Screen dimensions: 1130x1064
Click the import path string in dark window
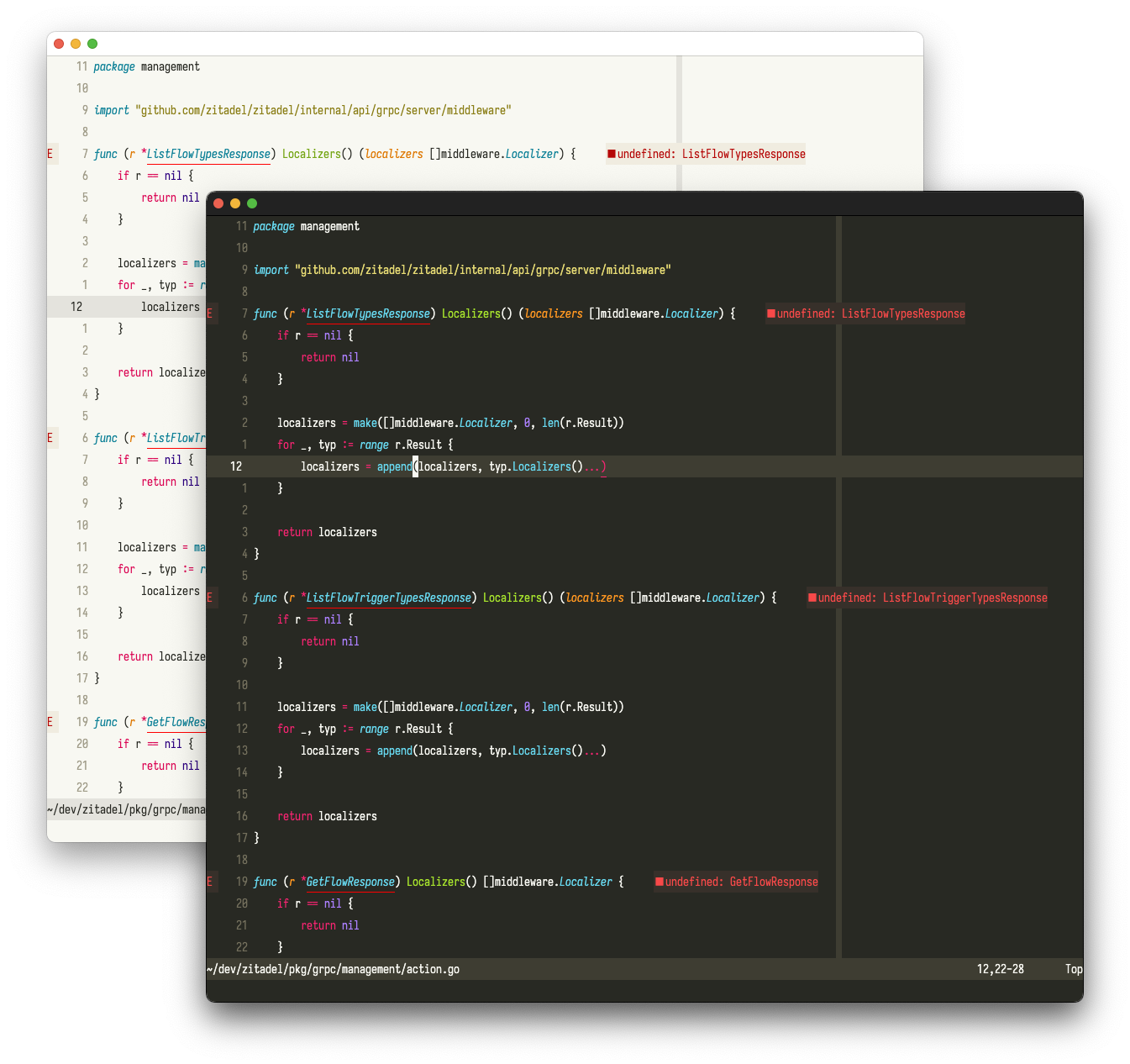click(x=483, y=270)
